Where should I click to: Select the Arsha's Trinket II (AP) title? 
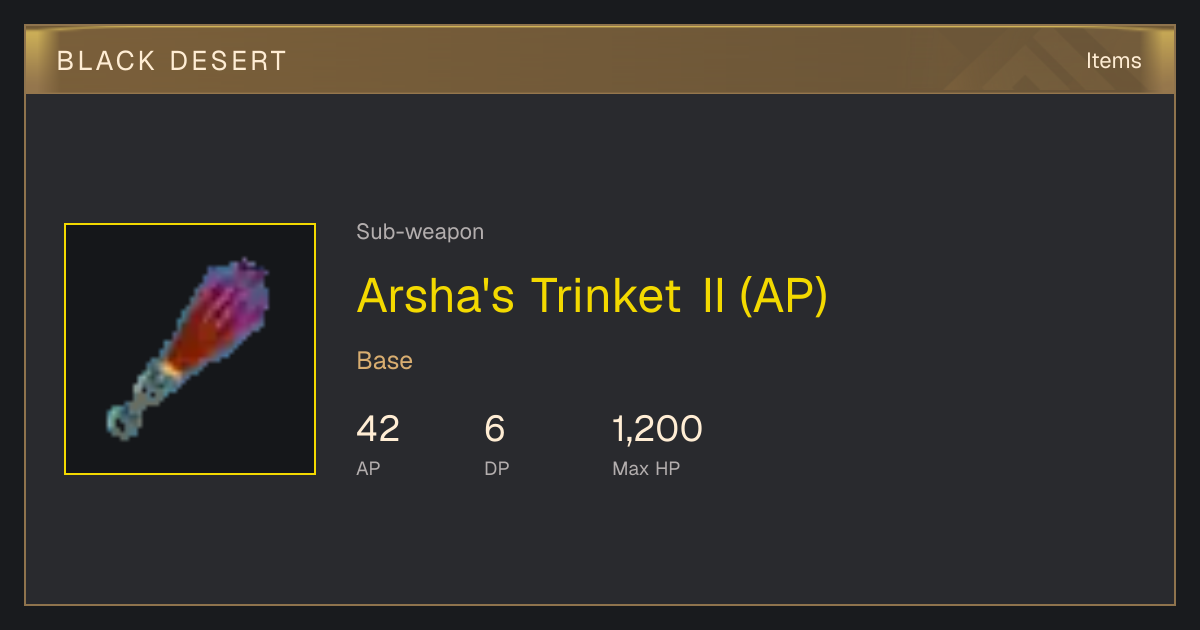592,296
